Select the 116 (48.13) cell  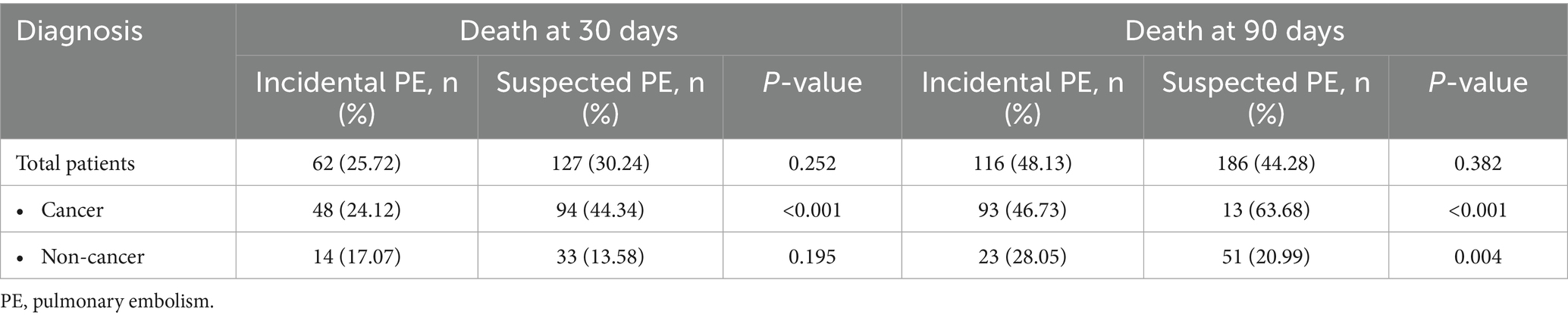[1022, 164]
